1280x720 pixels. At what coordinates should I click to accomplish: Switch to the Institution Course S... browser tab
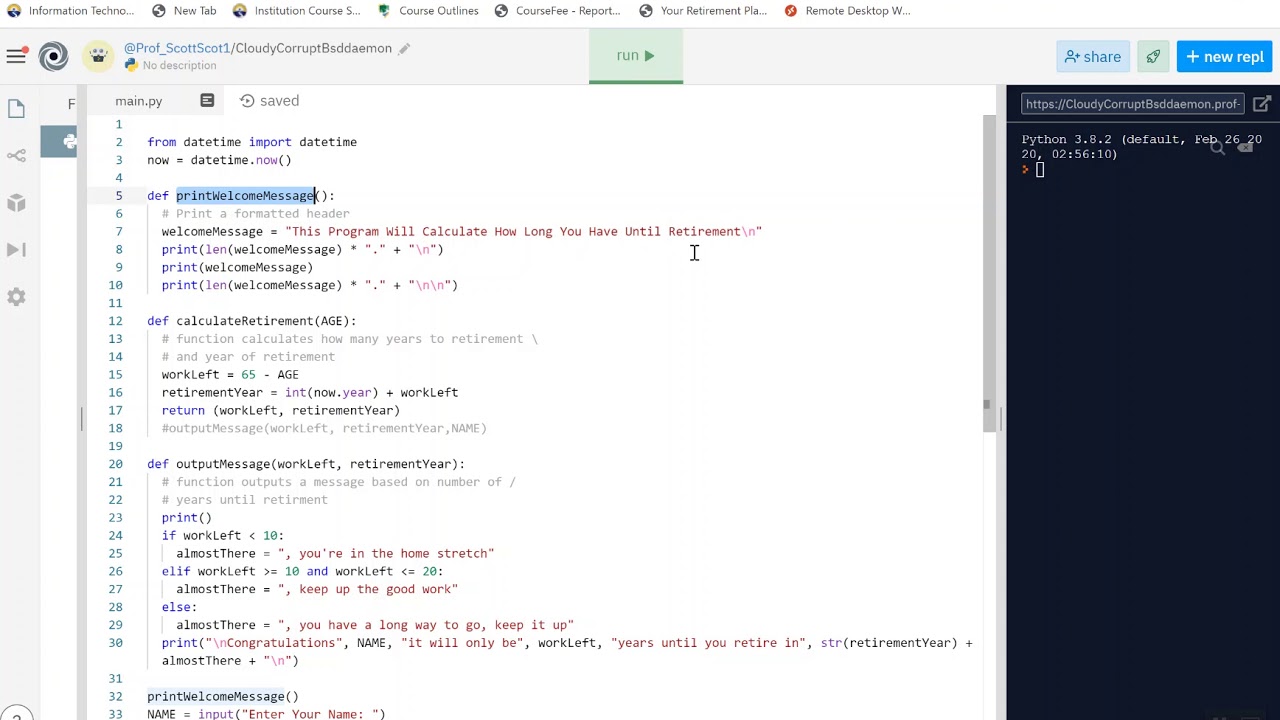[297, 10]
